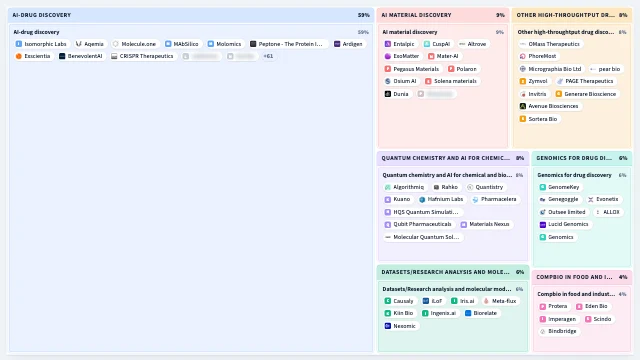Open Quantum Chemistry and AI category header
This screenshot has height=360, width=640.
[453, 158]
